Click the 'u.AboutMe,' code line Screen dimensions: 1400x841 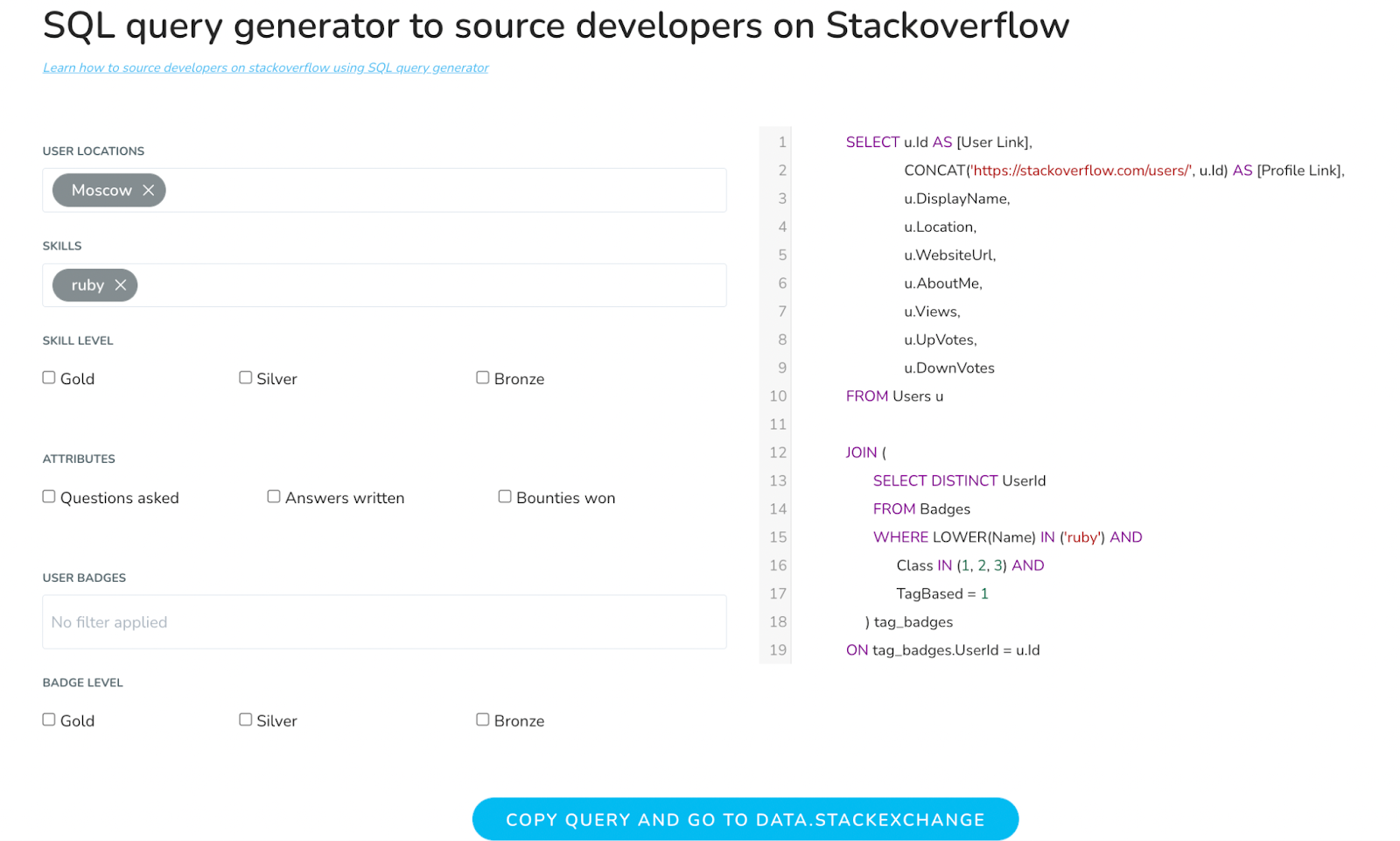[x=943, y=284]
